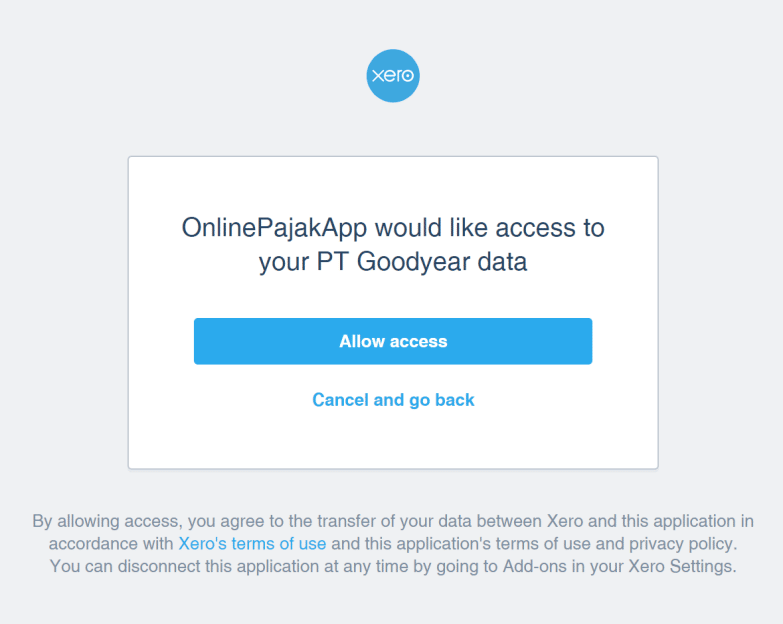Click blank area above the heading in card
Image resolution: width=783 pixels, height=624 pixels.
click(393, 185)
